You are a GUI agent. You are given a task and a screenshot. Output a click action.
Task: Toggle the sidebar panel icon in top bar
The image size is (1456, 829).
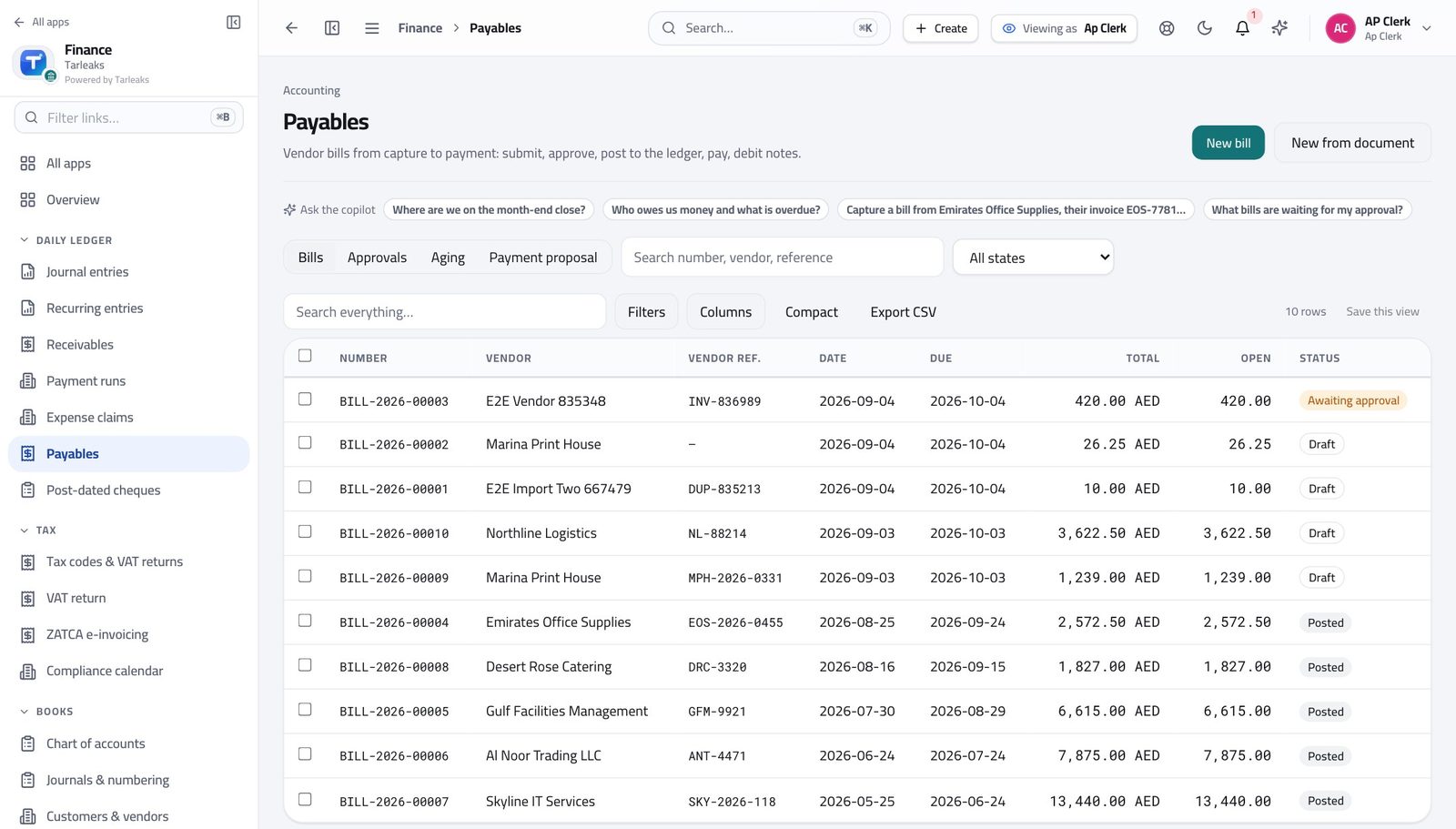332,28
